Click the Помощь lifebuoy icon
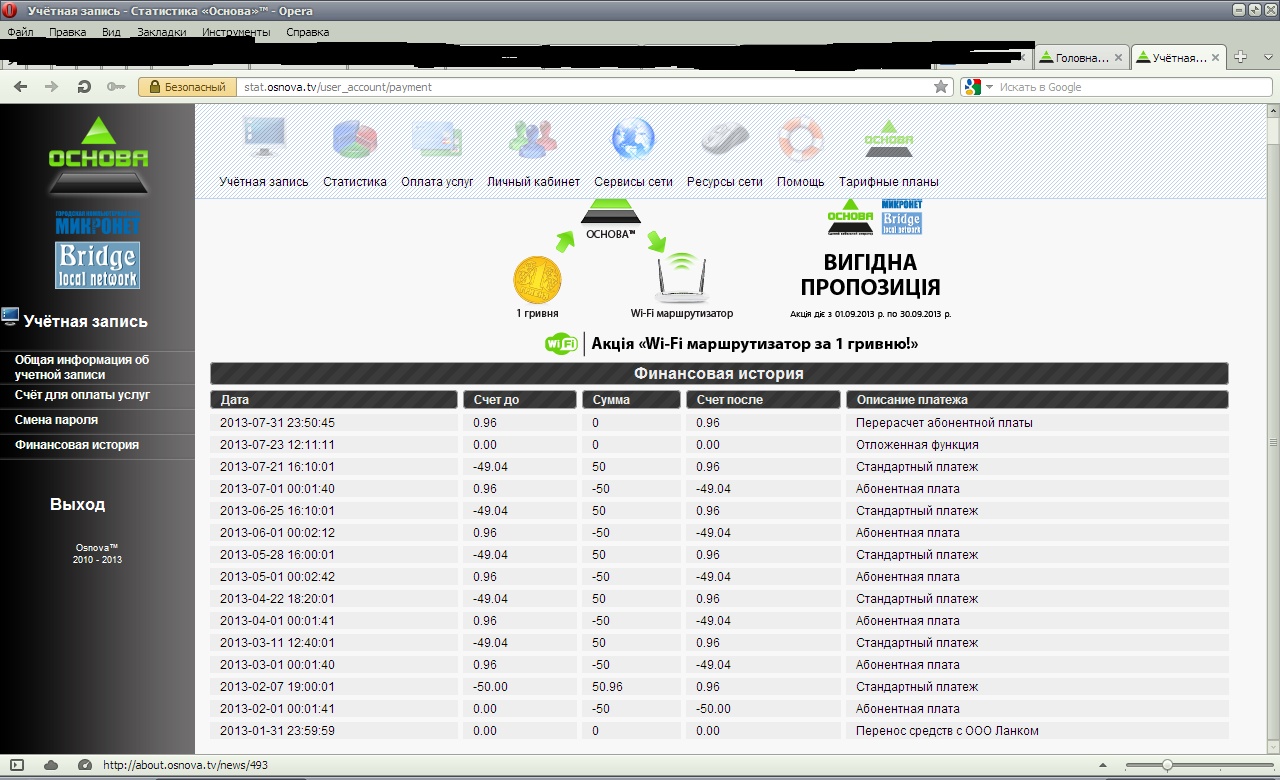Viewport: 1280px width, 780px height. tap(800, 138)
